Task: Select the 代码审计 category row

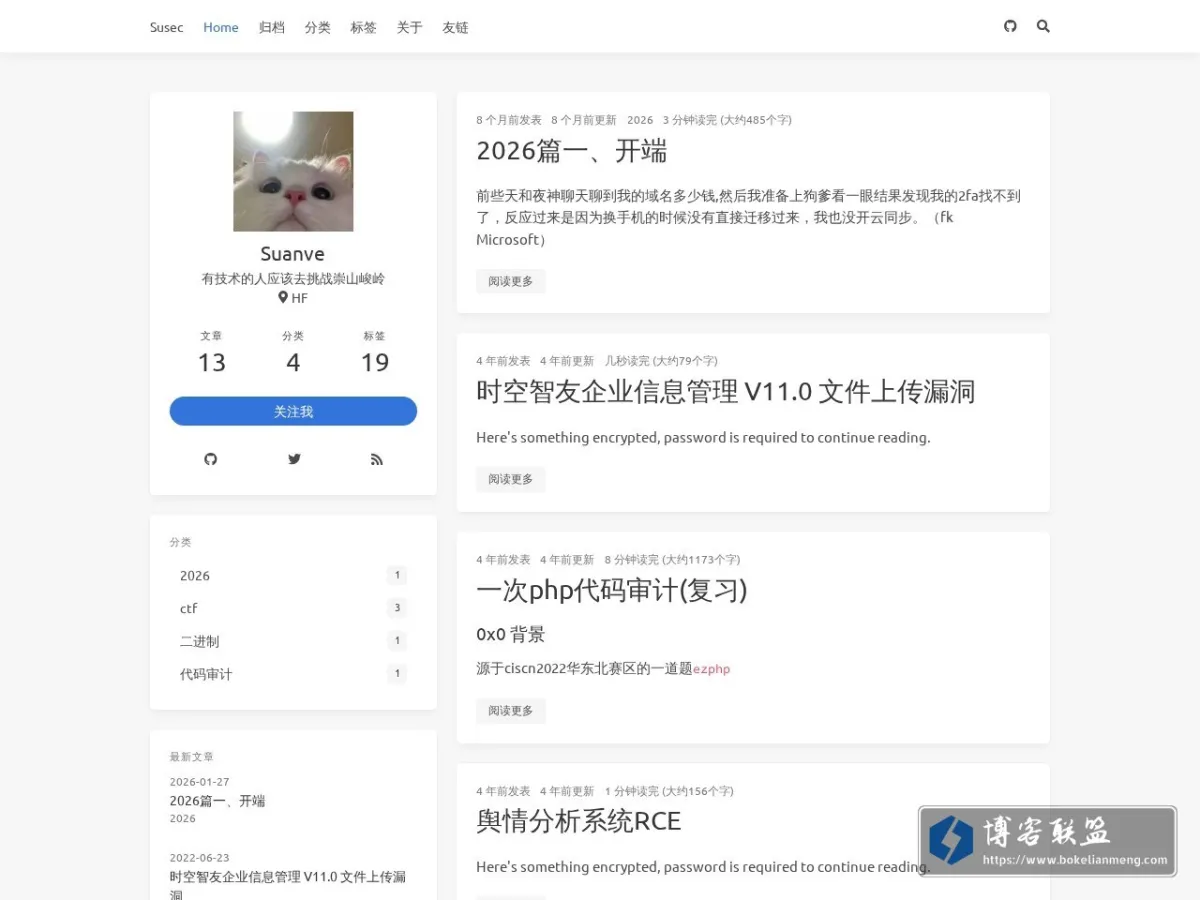Action: (x=293, y=674)
